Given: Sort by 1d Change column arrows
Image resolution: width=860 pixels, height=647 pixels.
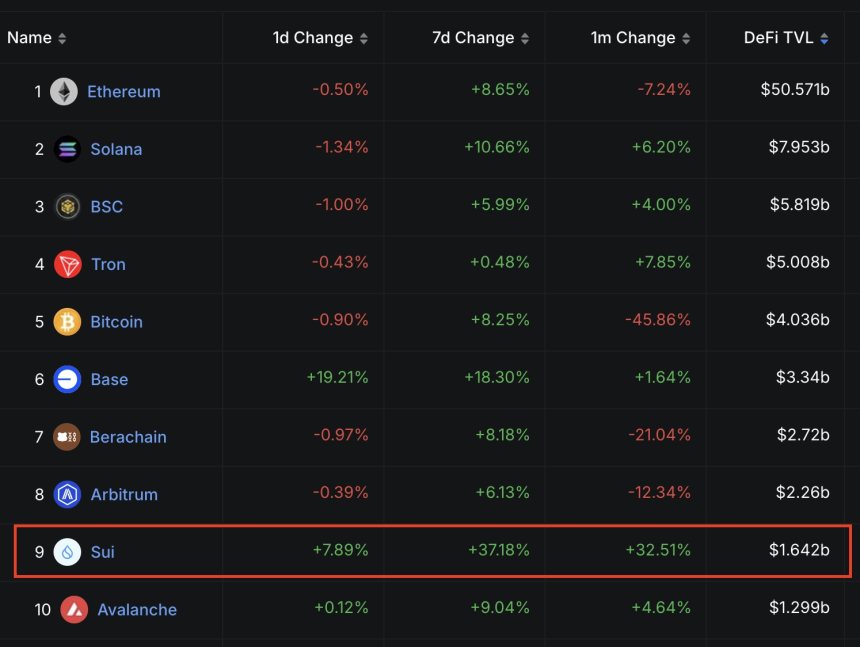Looking at the screenshot, I should point(364,39).
